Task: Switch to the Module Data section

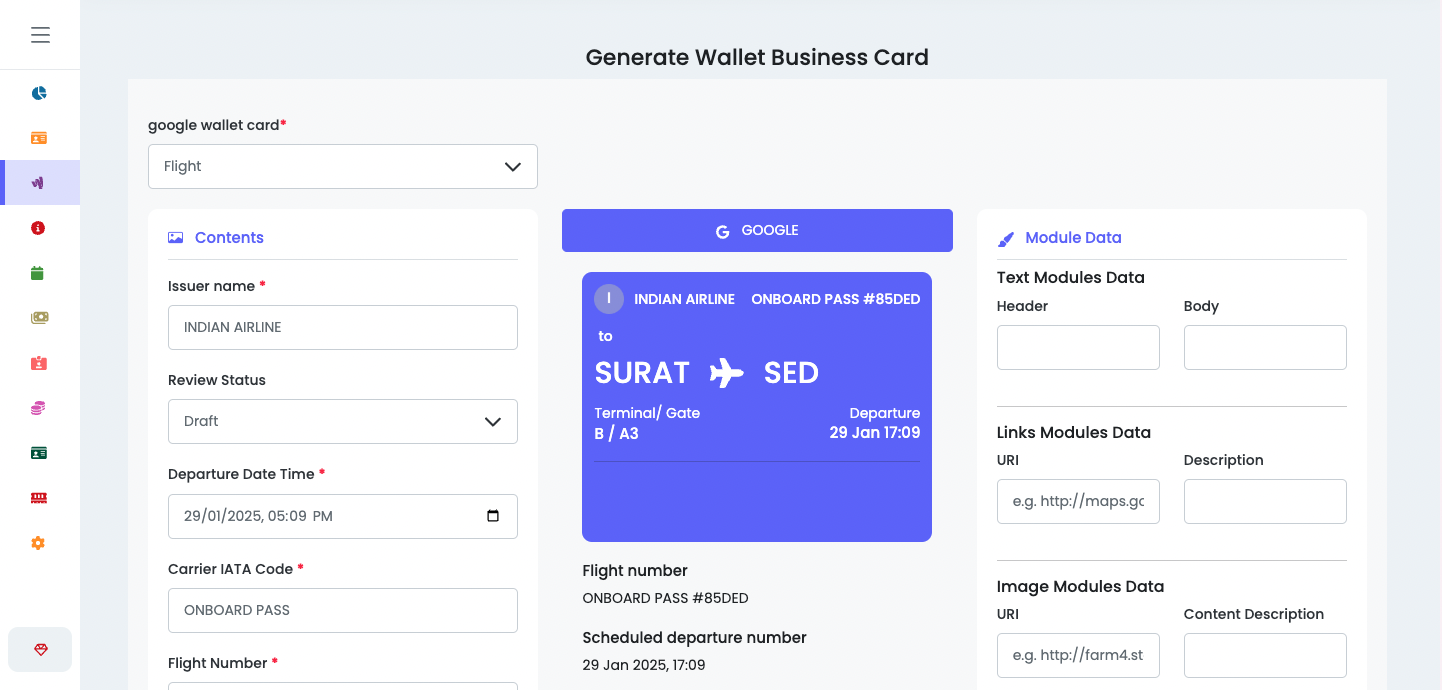Action: pos(1073,237)
